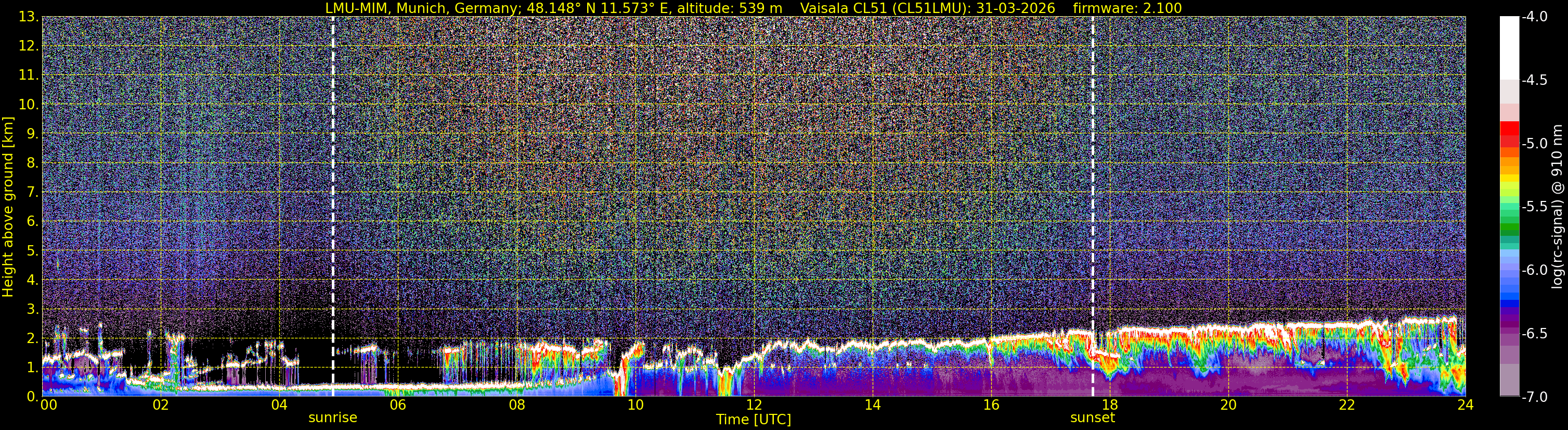
Task: Click the '1.' height axis tick label
Action: 32,367
